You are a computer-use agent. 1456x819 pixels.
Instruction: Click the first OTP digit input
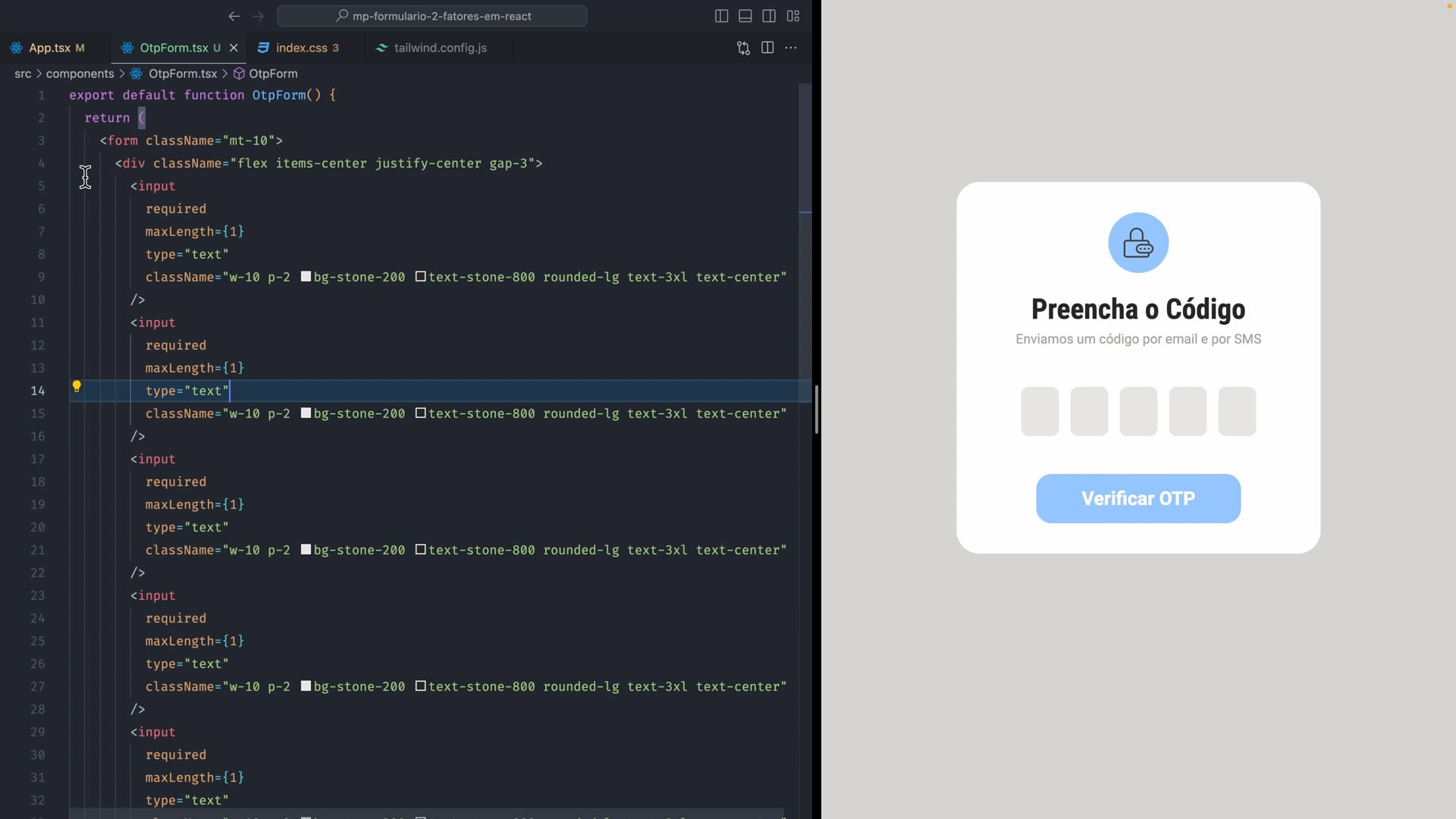click(x=1039, y=411)
